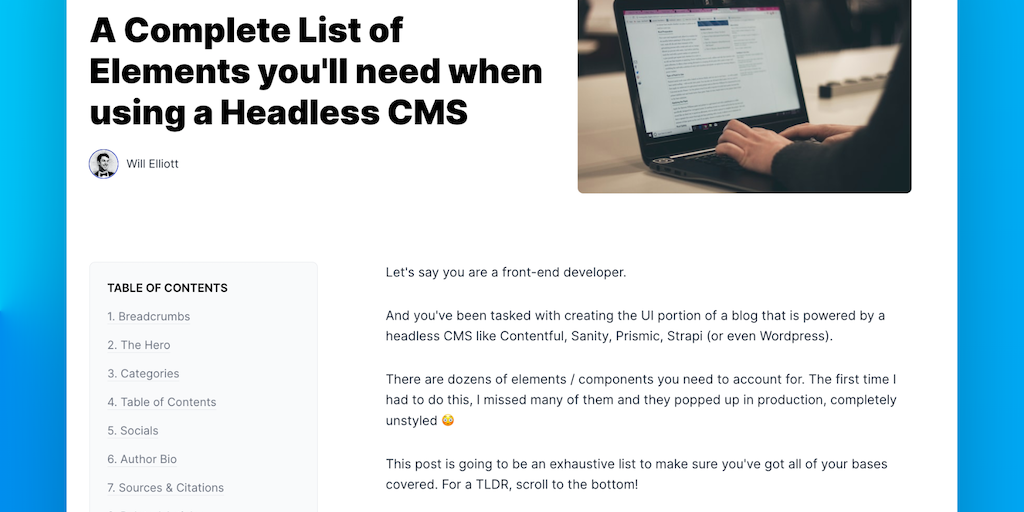Click the word "Wordpress" in the paragraph

(794, 336)
